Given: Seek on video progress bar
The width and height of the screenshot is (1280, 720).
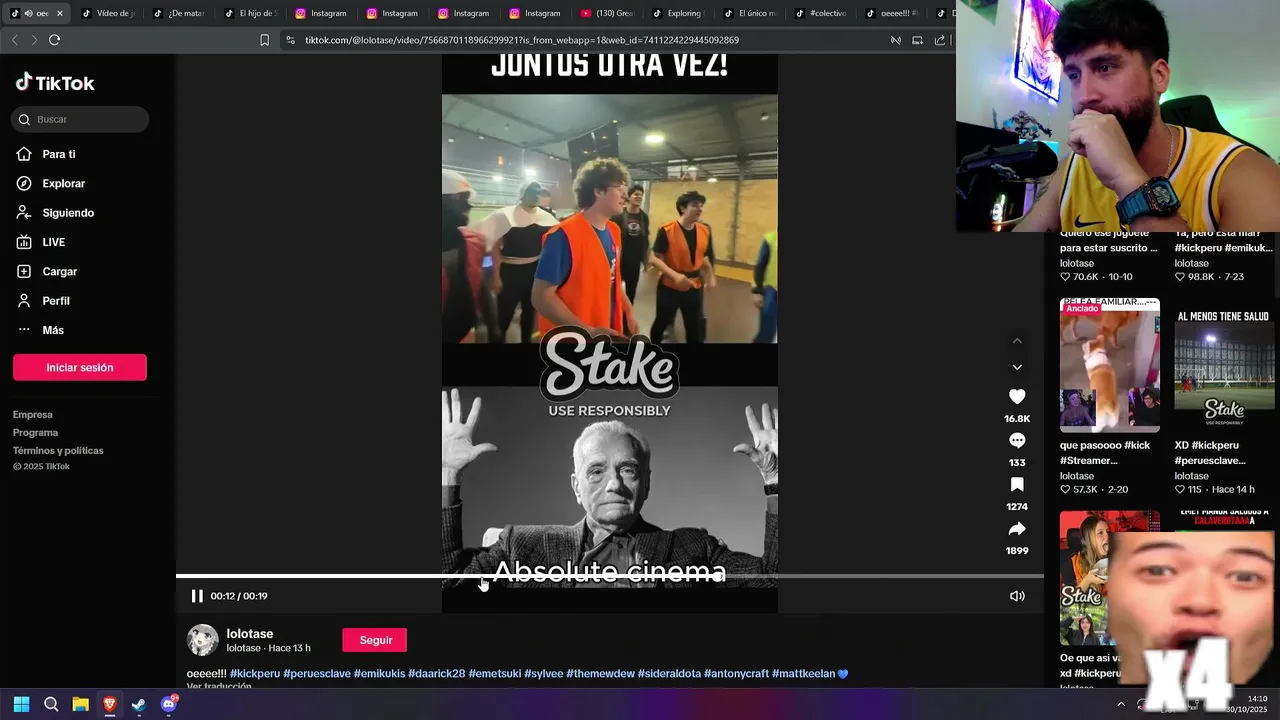Looking at the screenshot, I should click(x=610, y=576).
